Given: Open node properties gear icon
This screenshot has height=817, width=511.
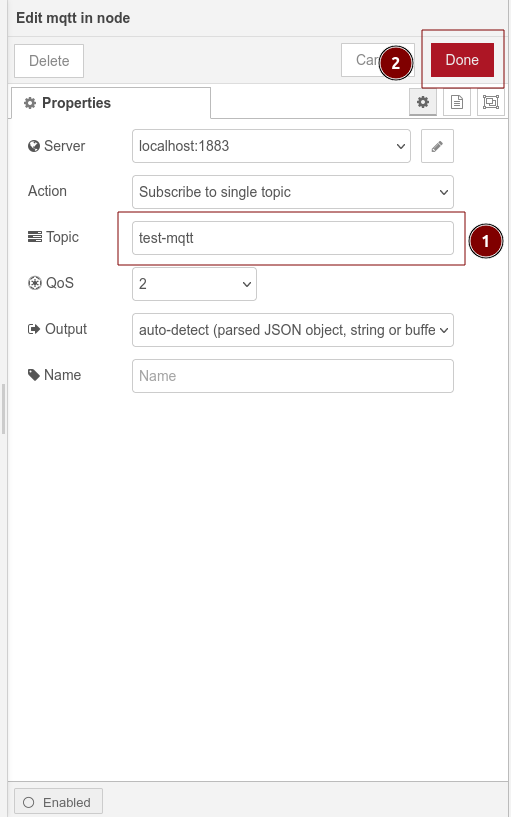Looking at the screenshot, I should tap(423, 102).
